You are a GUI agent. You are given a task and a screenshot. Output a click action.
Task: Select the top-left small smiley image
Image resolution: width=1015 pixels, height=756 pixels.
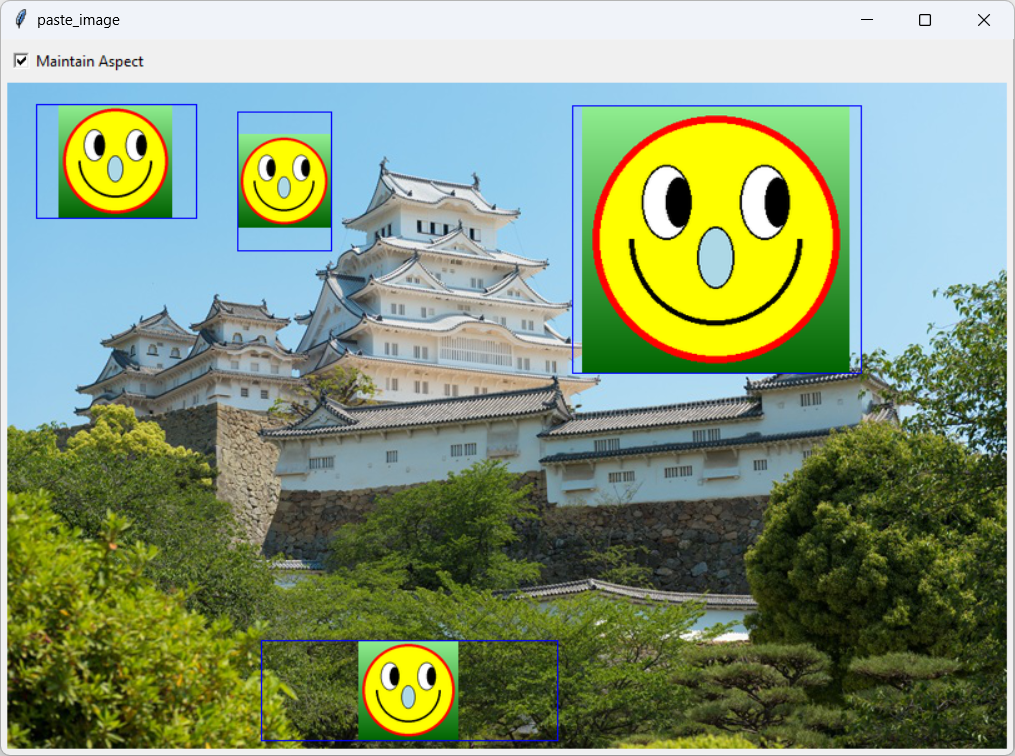coord(115,160)
